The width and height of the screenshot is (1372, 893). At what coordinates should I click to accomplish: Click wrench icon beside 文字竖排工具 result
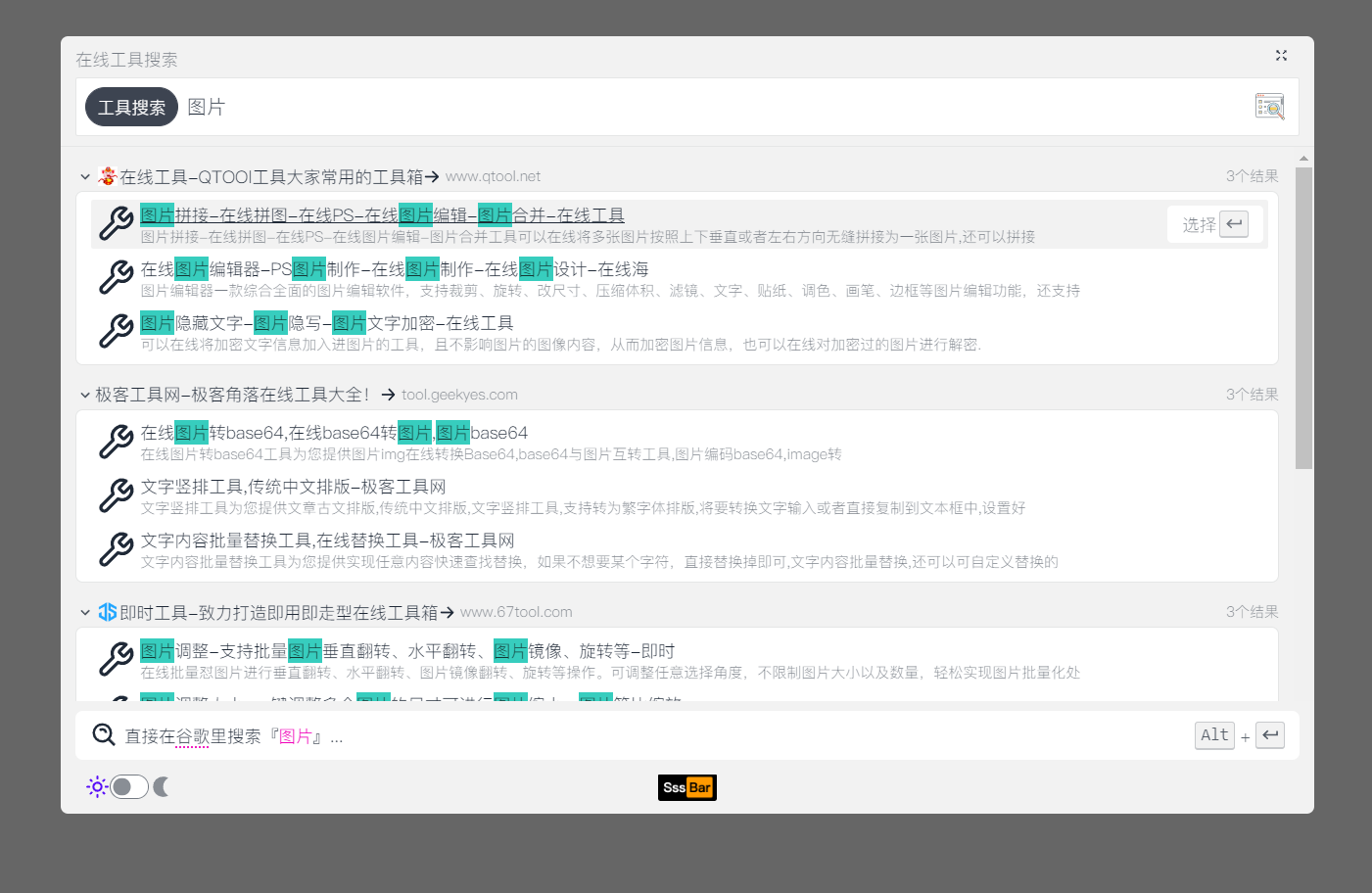(117, 495)
